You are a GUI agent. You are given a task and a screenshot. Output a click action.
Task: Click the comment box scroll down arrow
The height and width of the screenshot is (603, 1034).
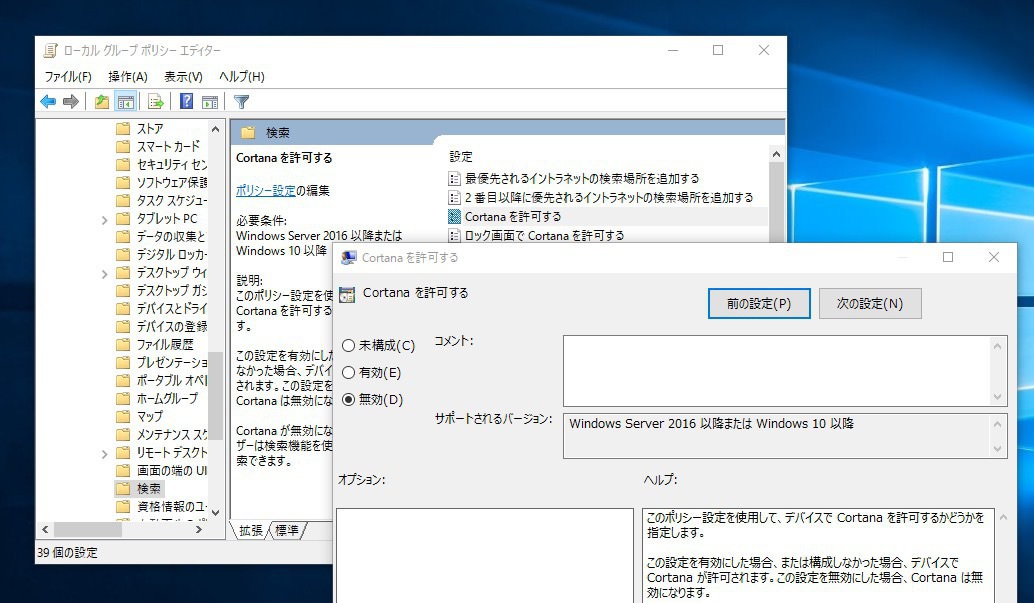[997, 397]
